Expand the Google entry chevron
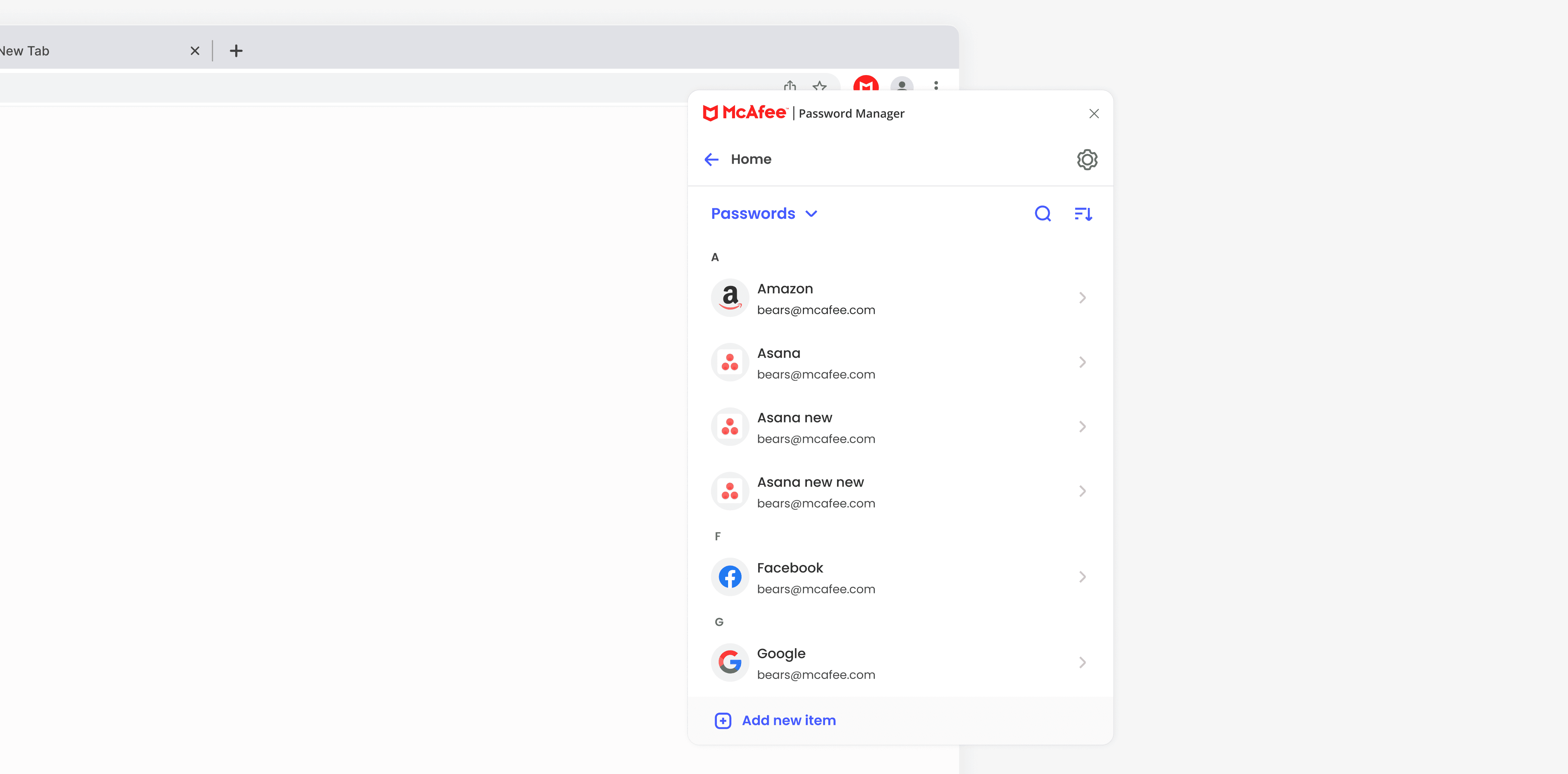Image resolution: width=1568 pixels, height=774 pixels. 1082,663
